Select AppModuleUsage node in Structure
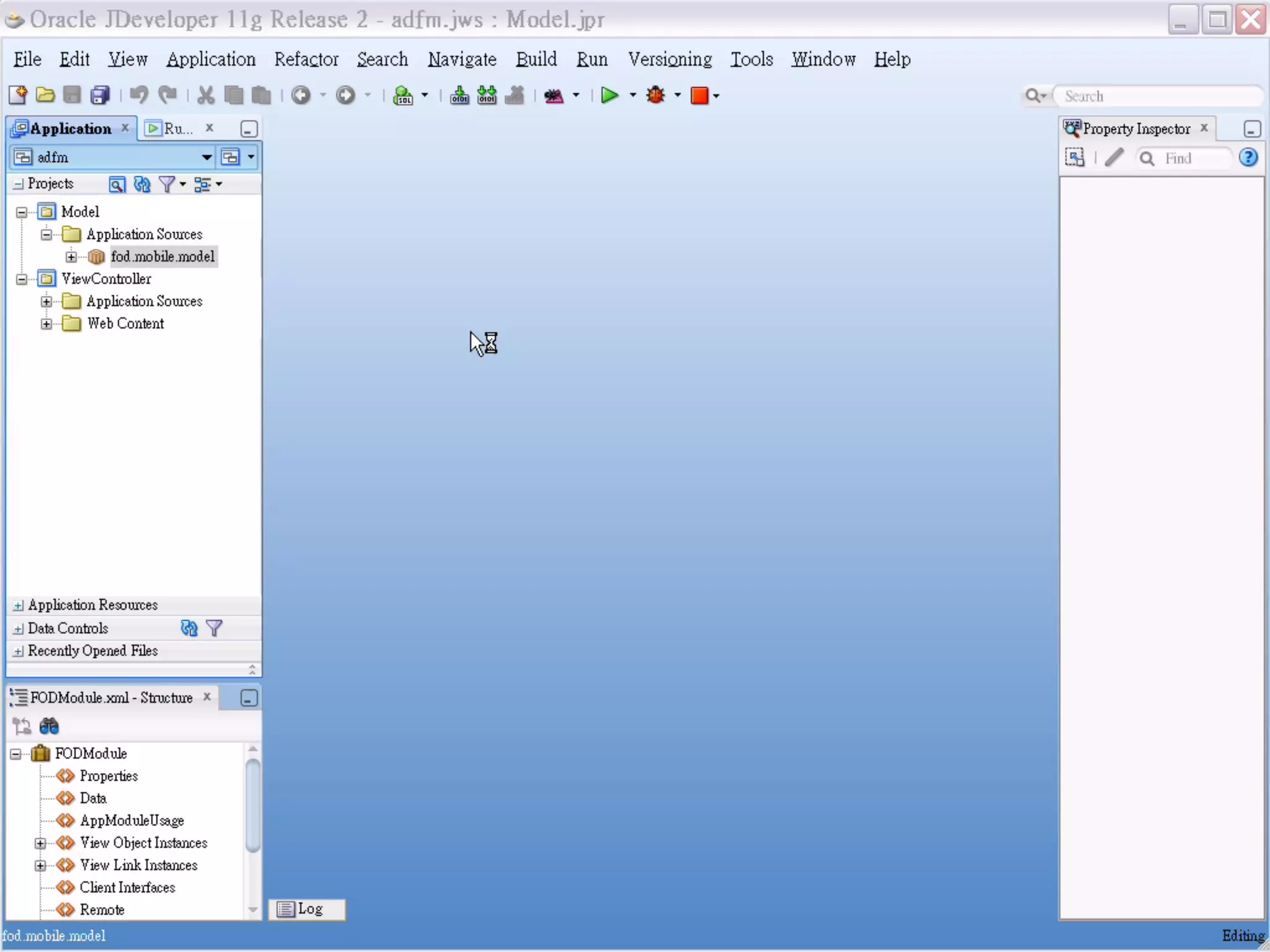 (x=131, y=821)
